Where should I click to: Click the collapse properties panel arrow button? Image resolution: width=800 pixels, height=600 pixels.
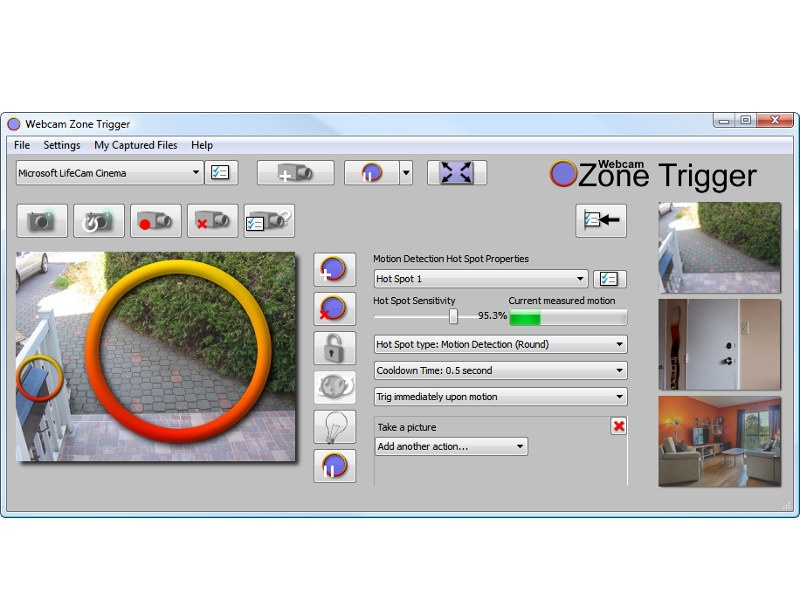(x=601, y=220)
